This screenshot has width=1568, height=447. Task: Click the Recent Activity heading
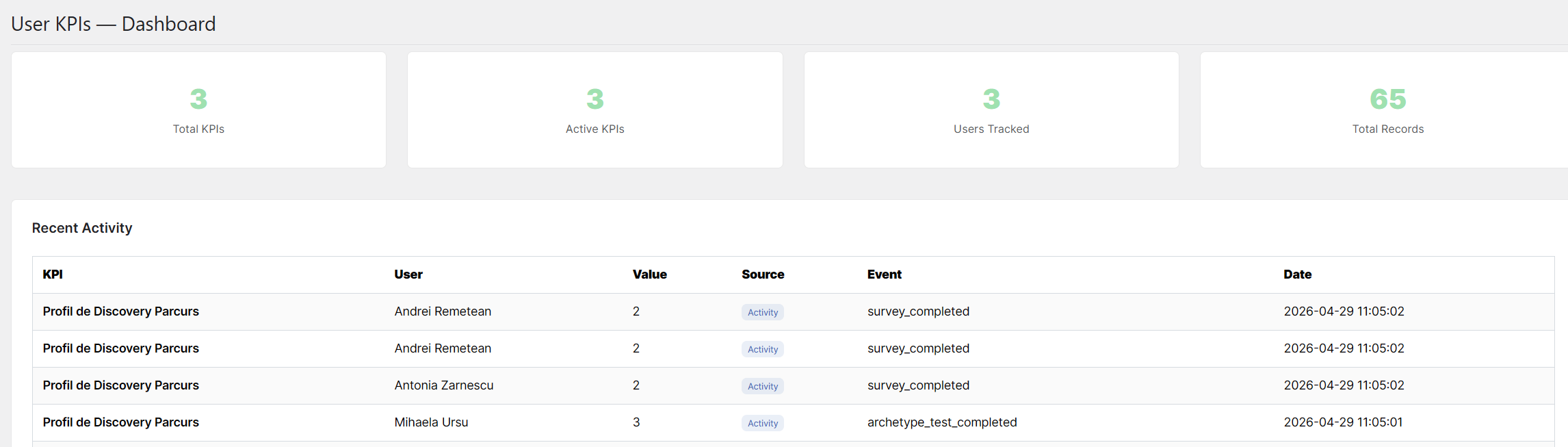(82, 228)
